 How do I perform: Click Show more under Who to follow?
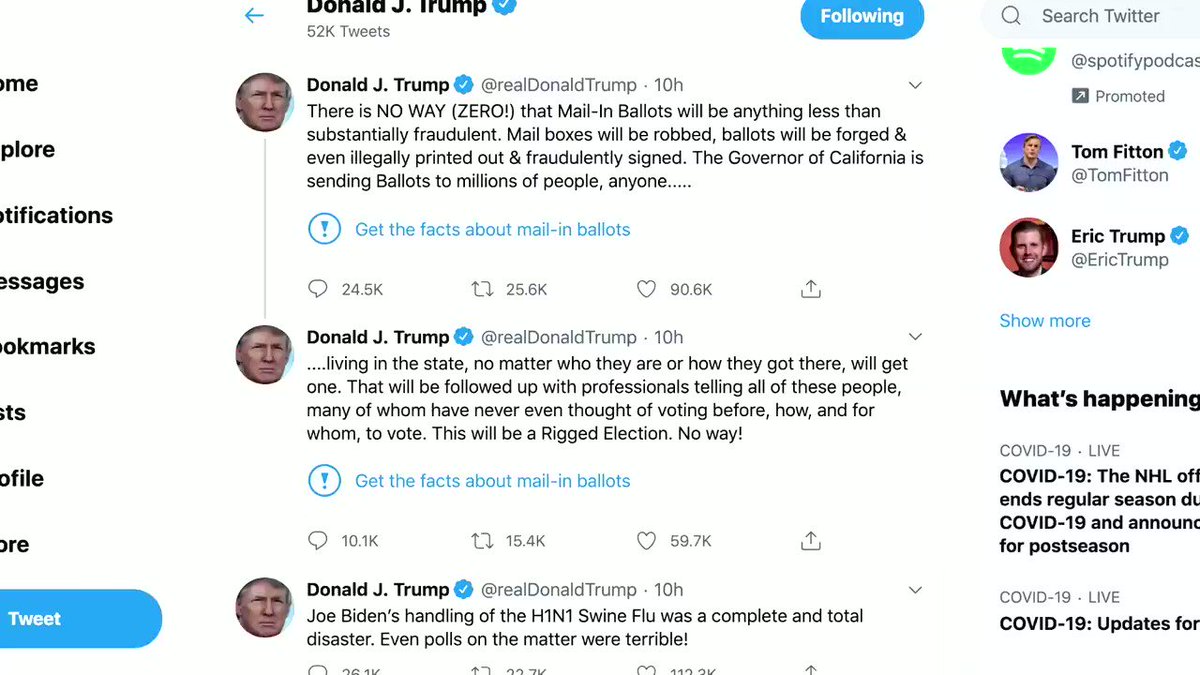tap(1045, 321)
